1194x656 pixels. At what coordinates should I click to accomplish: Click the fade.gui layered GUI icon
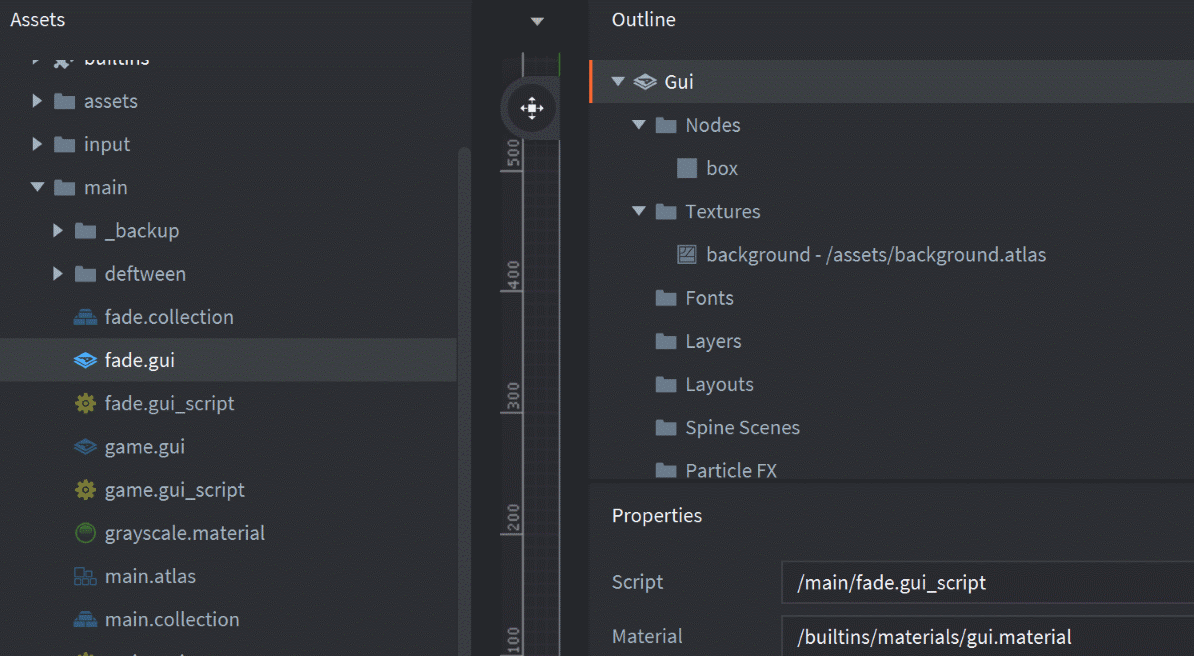85,360
